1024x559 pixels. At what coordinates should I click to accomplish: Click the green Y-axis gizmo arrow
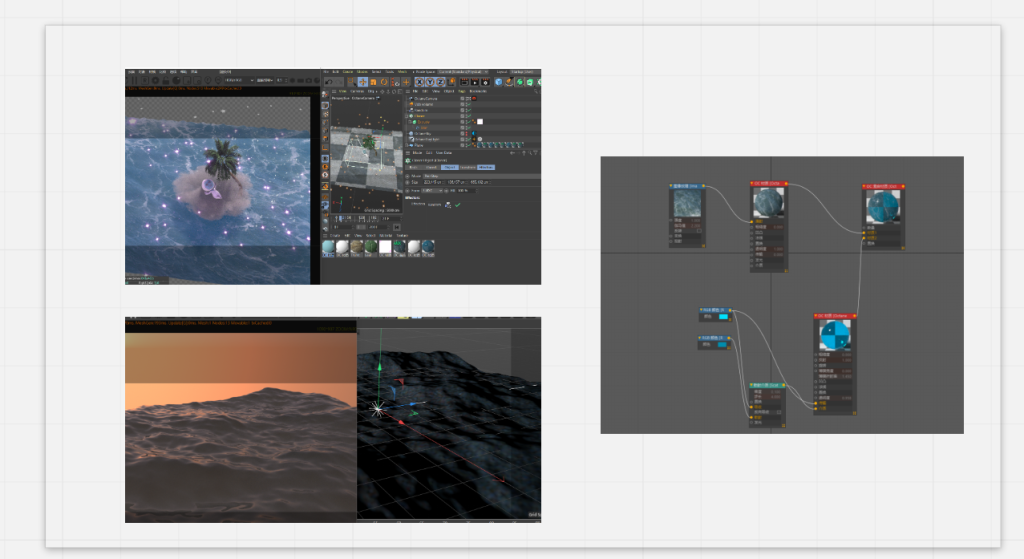[x=379, y=371]
